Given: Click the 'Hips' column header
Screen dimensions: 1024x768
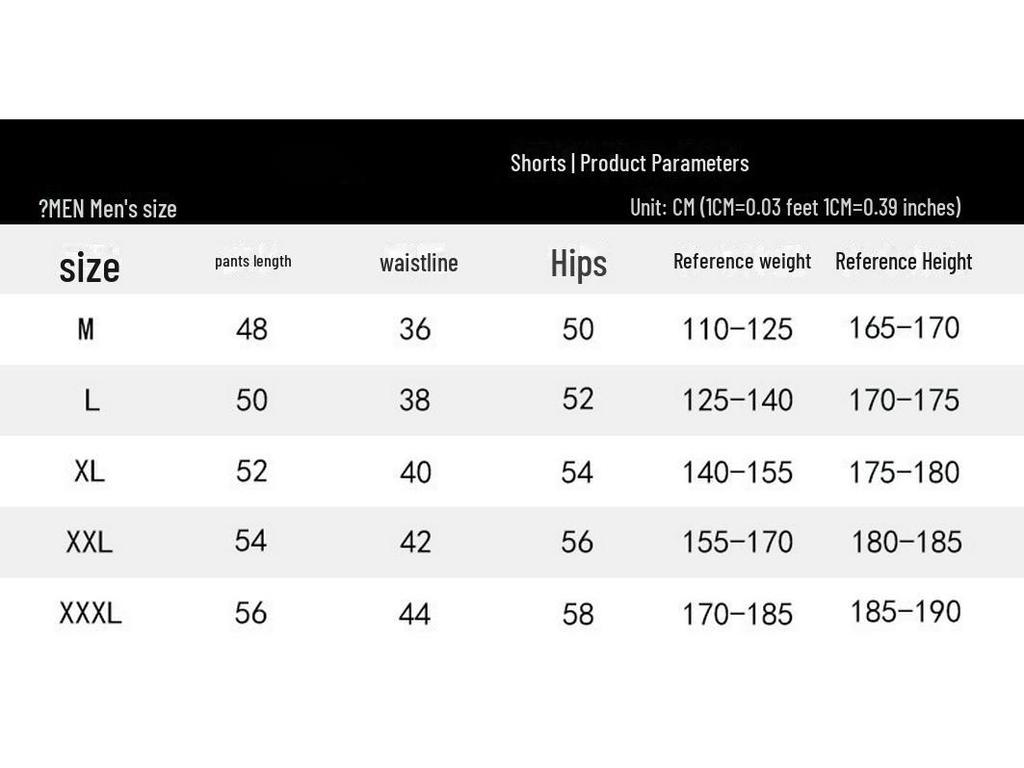Looking at the screenshot, I should pyautogui.click(x=578, y=263).
